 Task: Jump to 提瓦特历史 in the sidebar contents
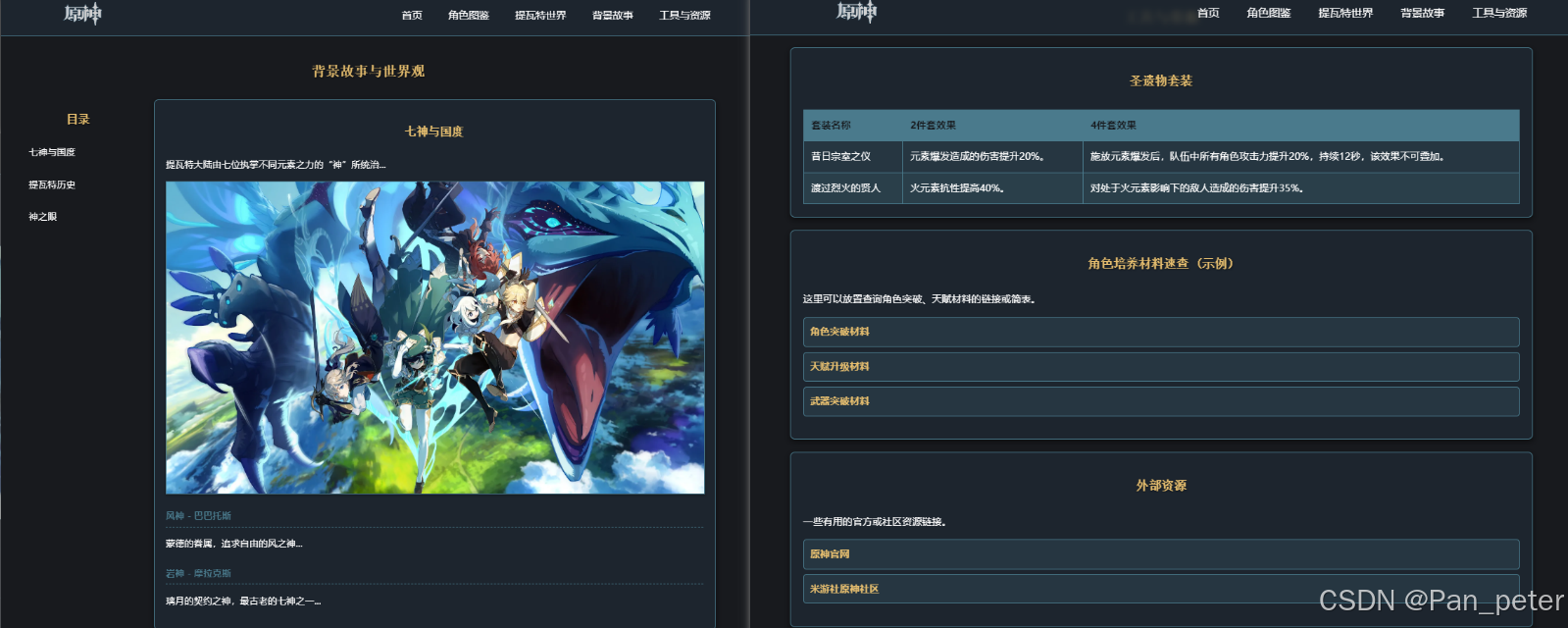click(52, 184)
